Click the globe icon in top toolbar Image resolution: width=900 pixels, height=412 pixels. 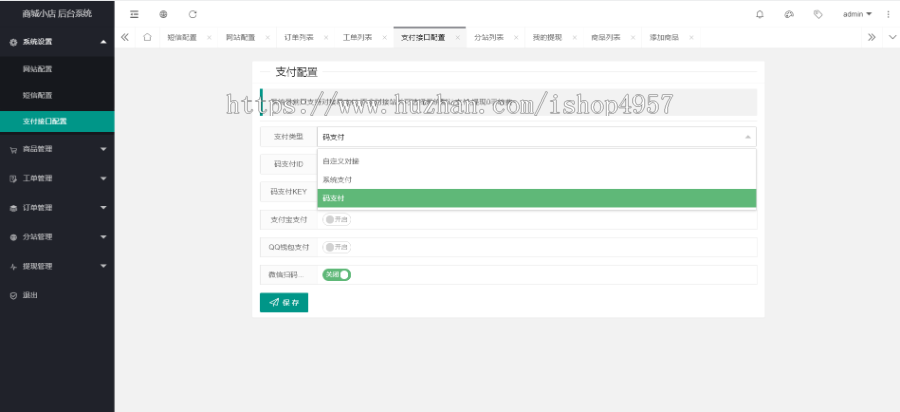163,14
